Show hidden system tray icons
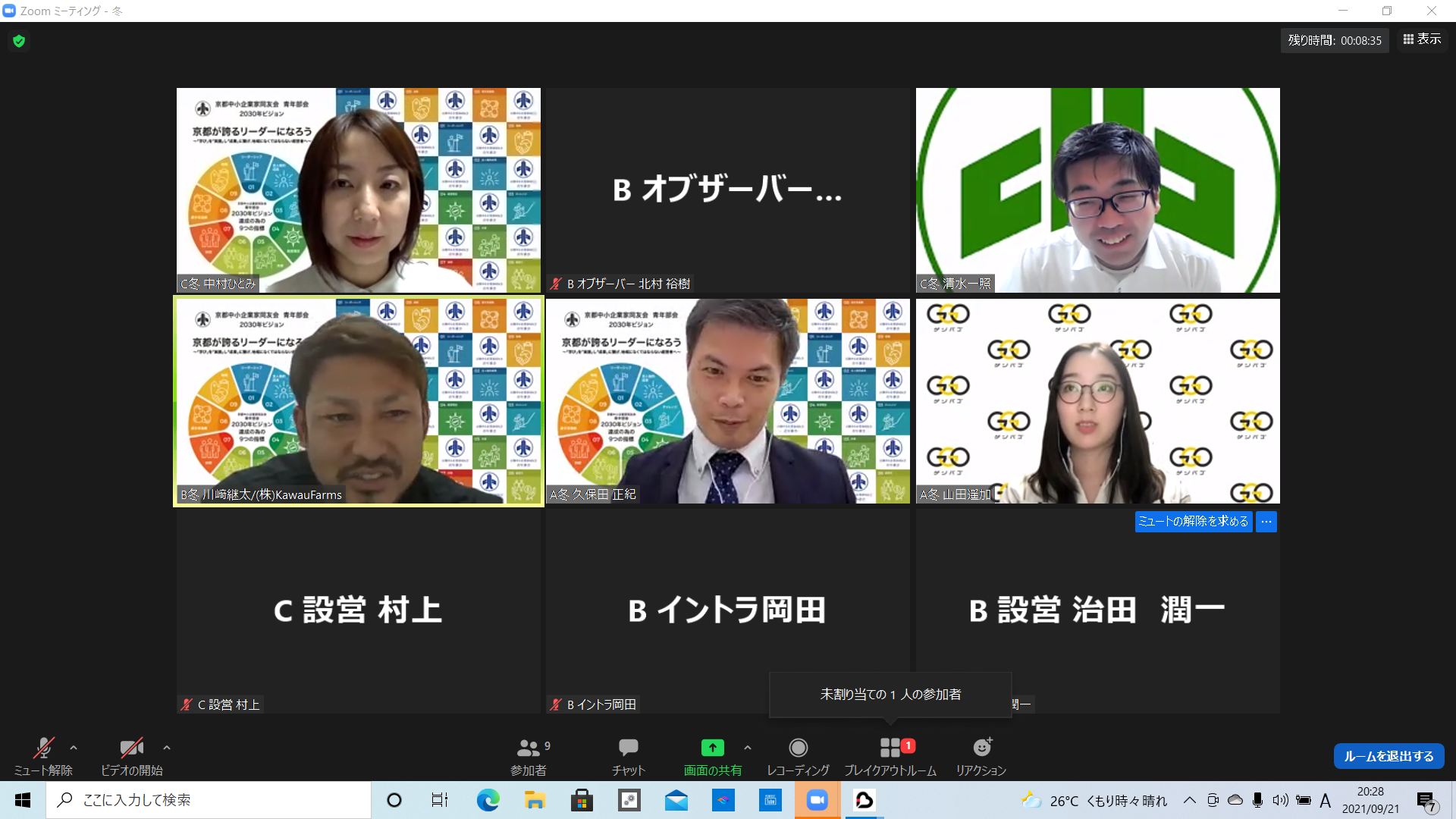 pos(1190,800)
